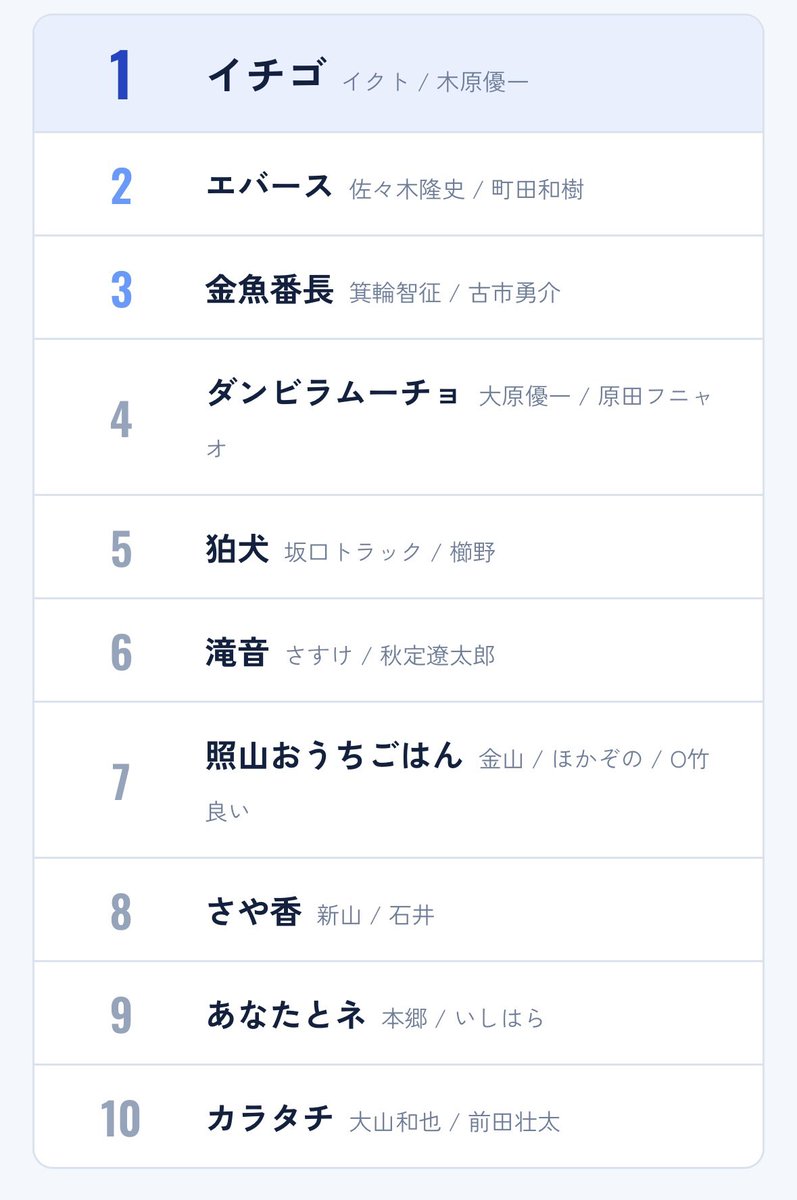Screen dimensions: 797x1200
Task: Click member names 箕輪智征 / 古市勇介
Action: tap(455, 293)
